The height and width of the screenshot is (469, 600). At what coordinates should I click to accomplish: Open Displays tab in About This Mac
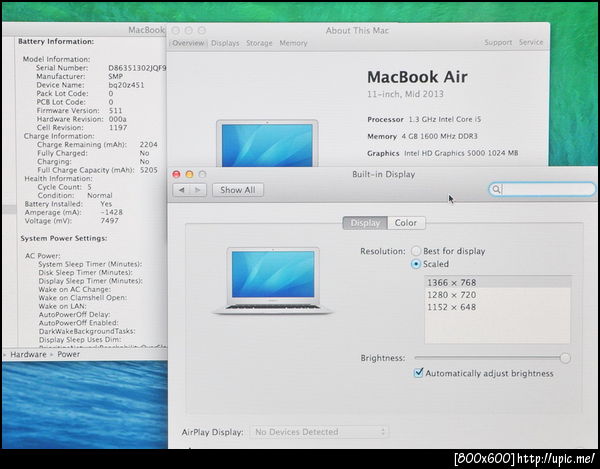click(225, 43)
